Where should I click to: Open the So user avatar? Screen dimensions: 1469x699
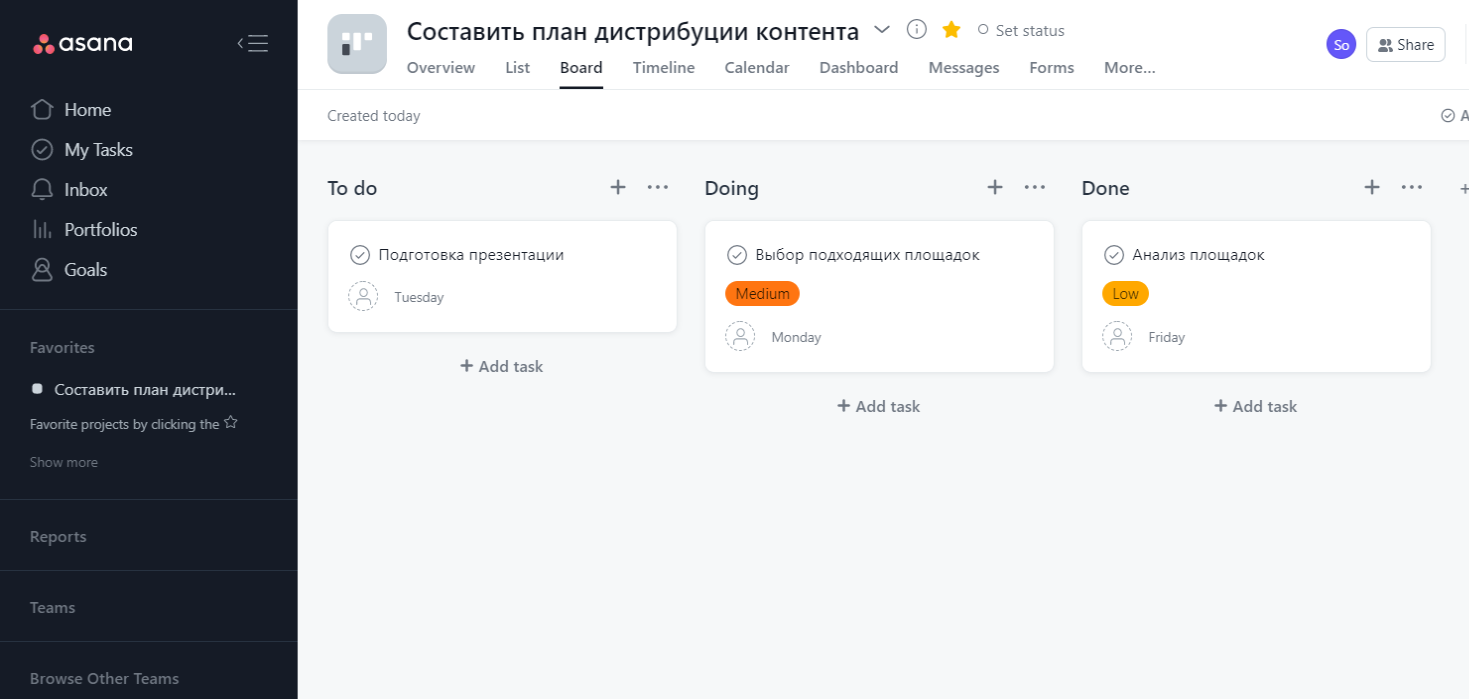[1341, 44]
